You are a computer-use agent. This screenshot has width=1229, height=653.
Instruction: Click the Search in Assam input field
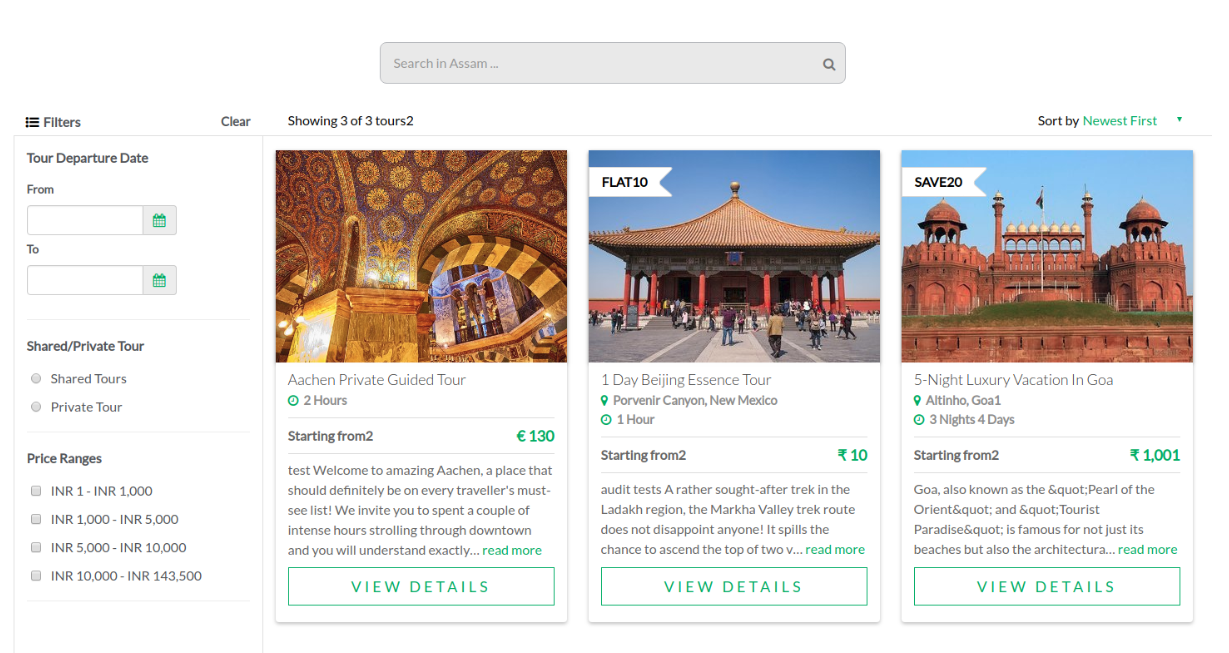(600, 64)
